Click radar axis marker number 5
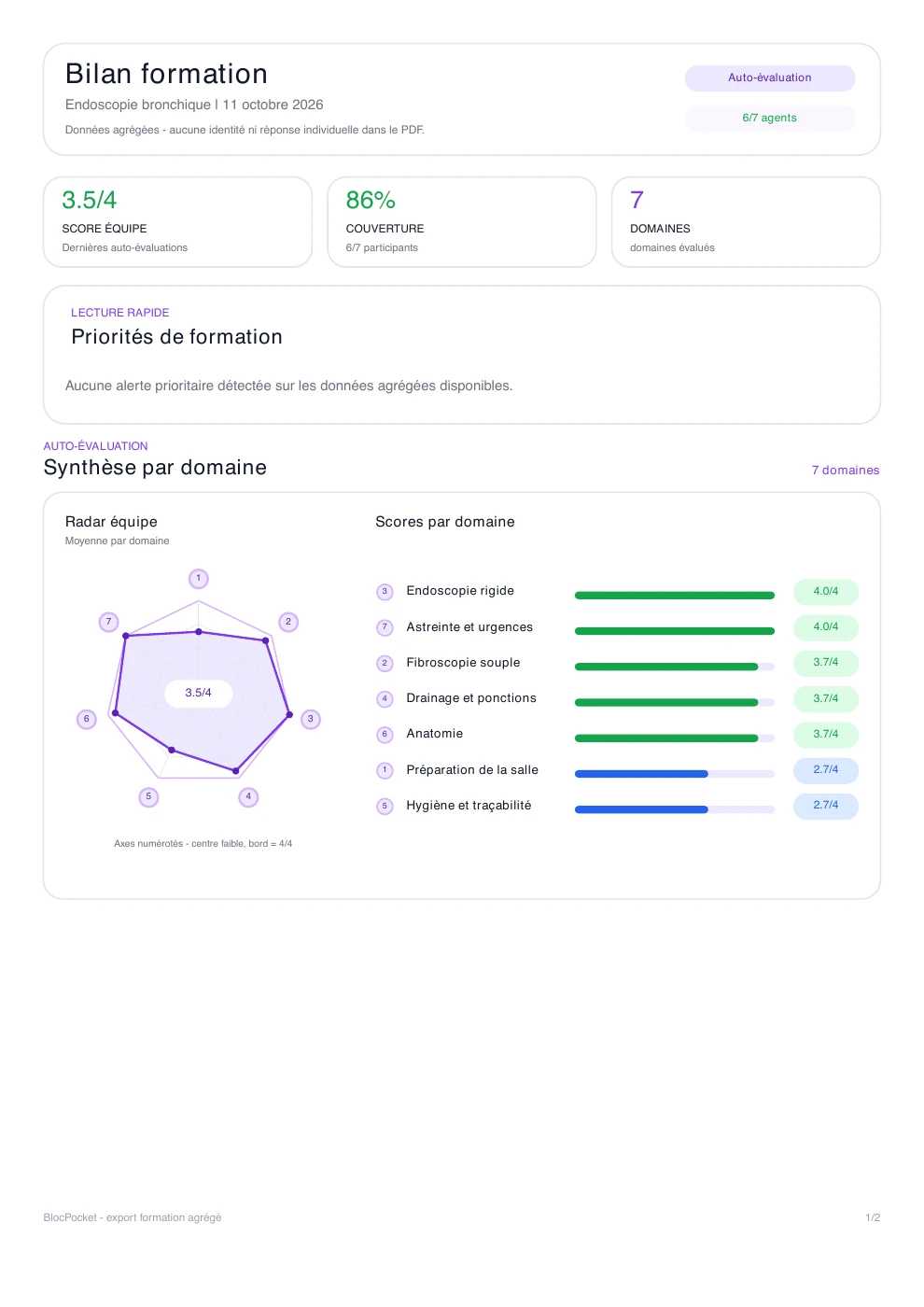This screenshot has width=924, height=1307. click(148, 797)
